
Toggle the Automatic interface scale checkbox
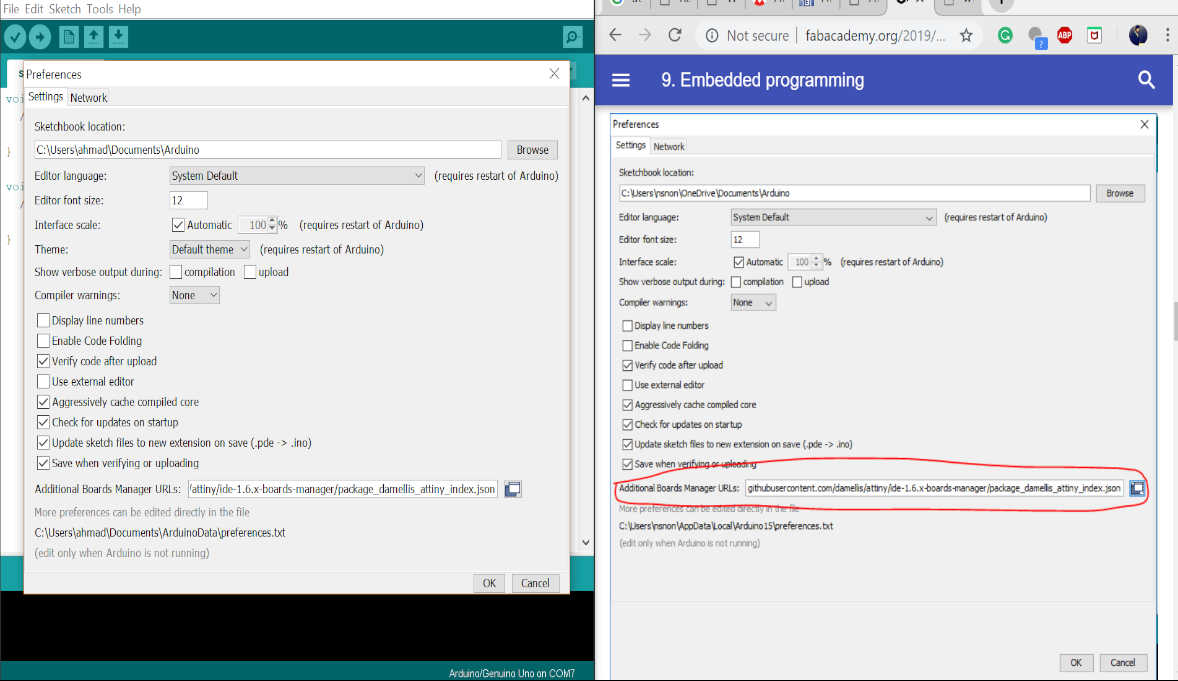tap(178, 225)
